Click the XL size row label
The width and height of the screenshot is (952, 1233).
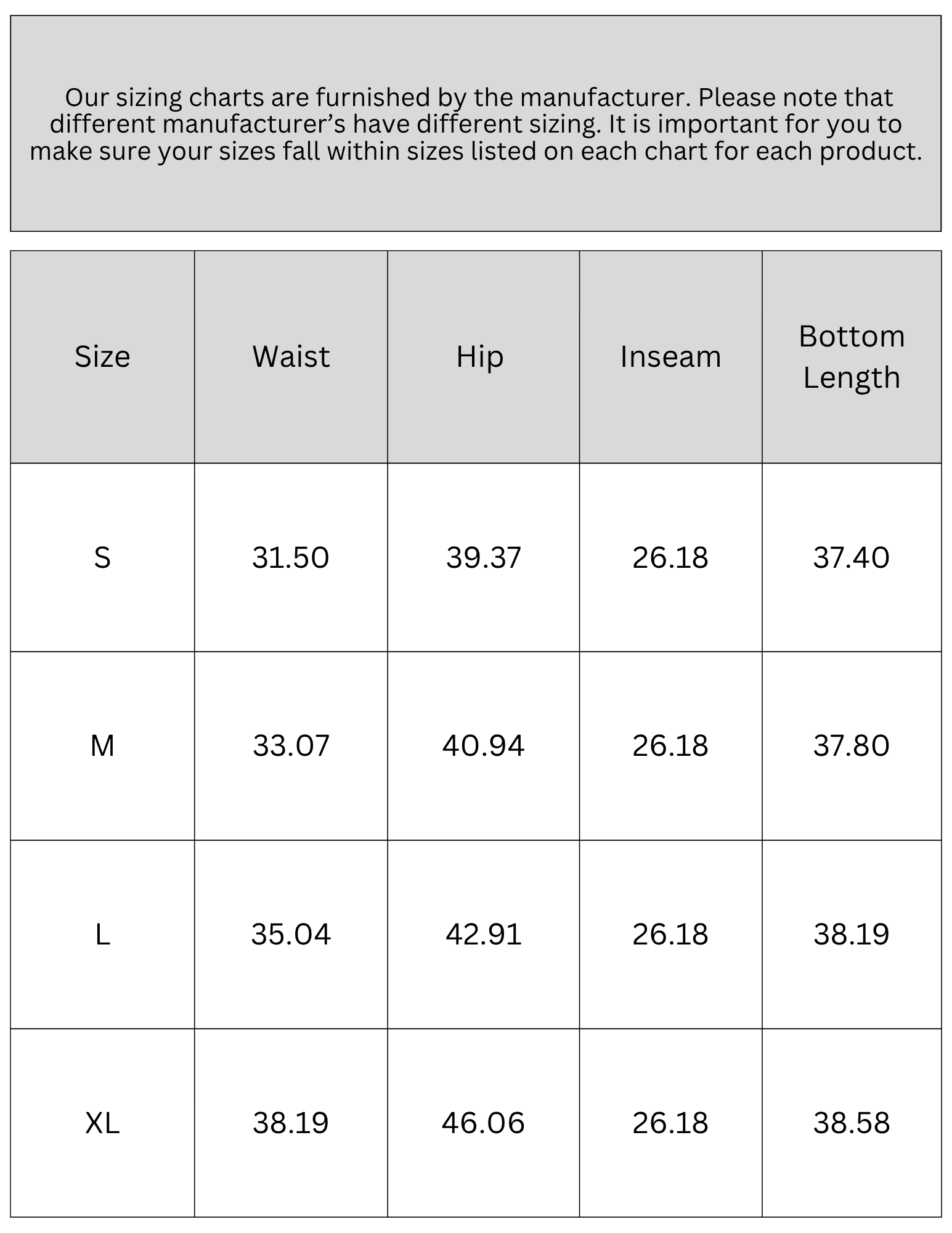click(102, 1123)
